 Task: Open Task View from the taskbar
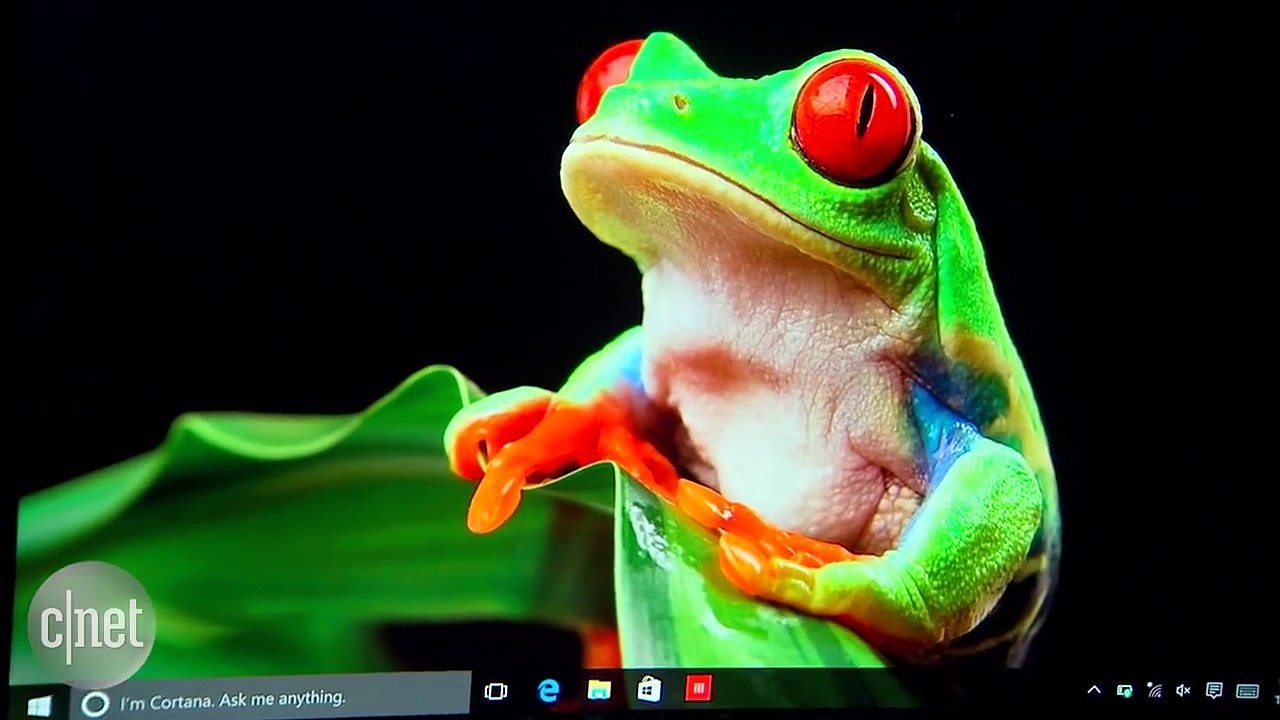pyautogui.click(x=496, y=691)
